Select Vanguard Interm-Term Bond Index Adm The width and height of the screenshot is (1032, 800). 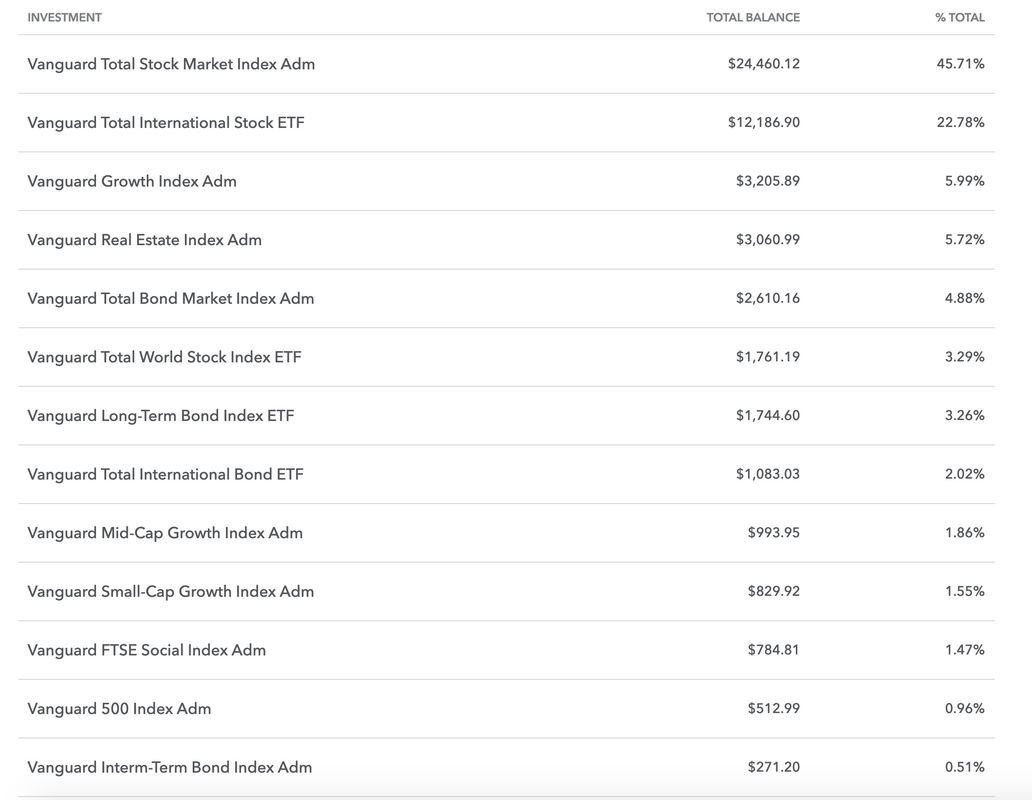click(170, 766)
